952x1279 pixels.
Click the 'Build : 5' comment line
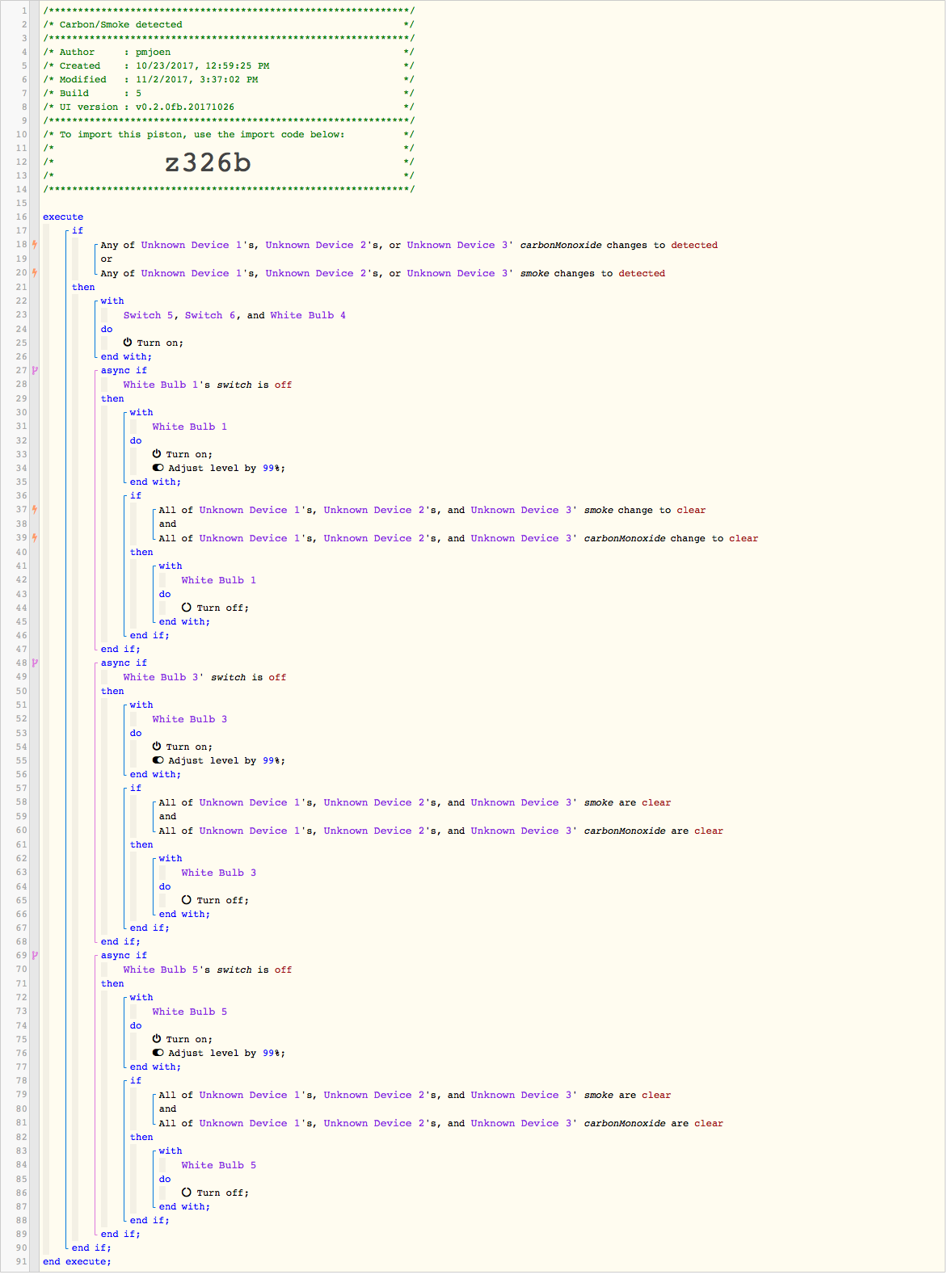tap(229, 93)
